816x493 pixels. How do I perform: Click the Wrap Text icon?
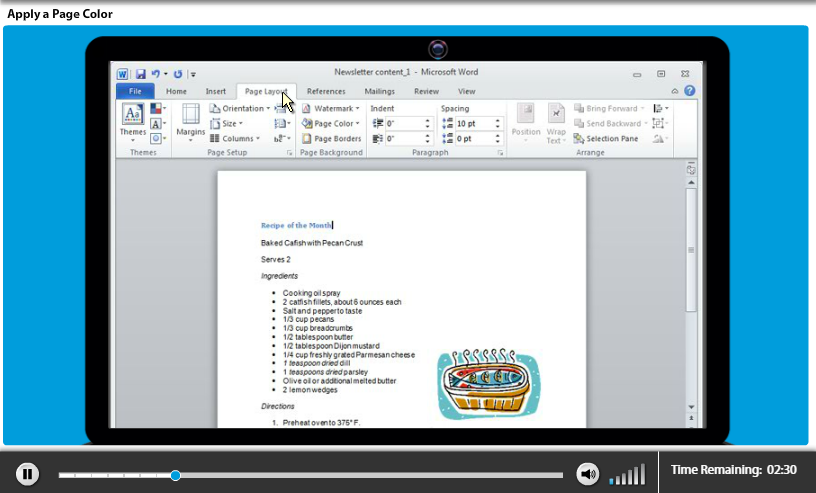point(555,124)
